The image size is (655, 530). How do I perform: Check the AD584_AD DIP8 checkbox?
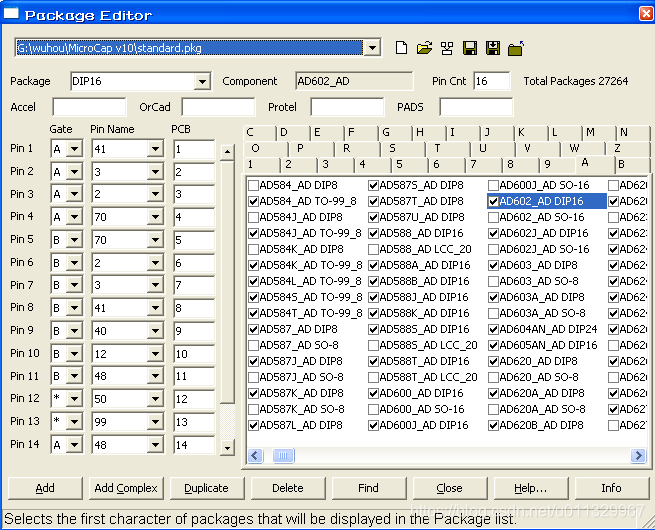coord(253,185)
